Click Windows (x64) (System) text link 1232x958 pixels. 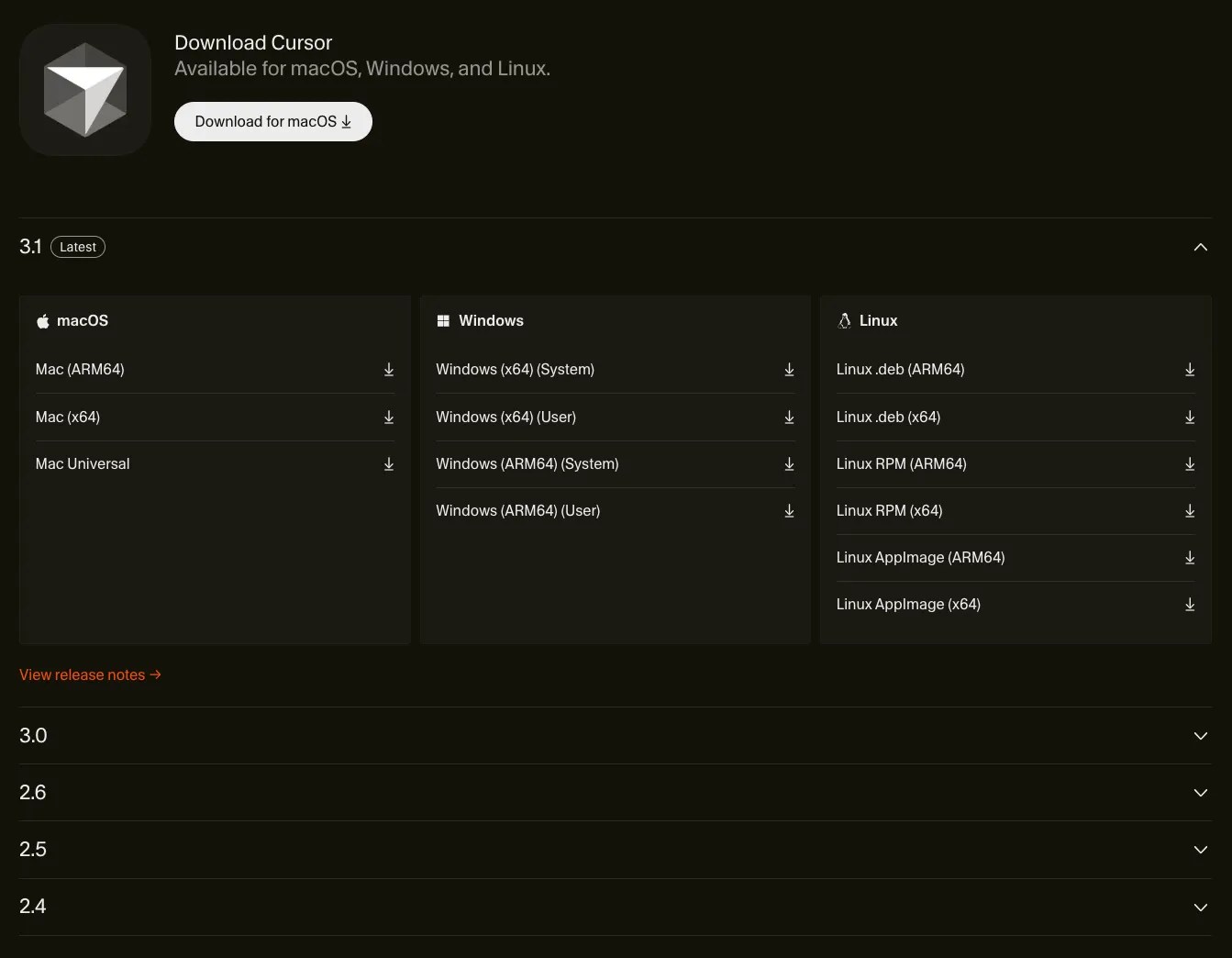point(516,370)
